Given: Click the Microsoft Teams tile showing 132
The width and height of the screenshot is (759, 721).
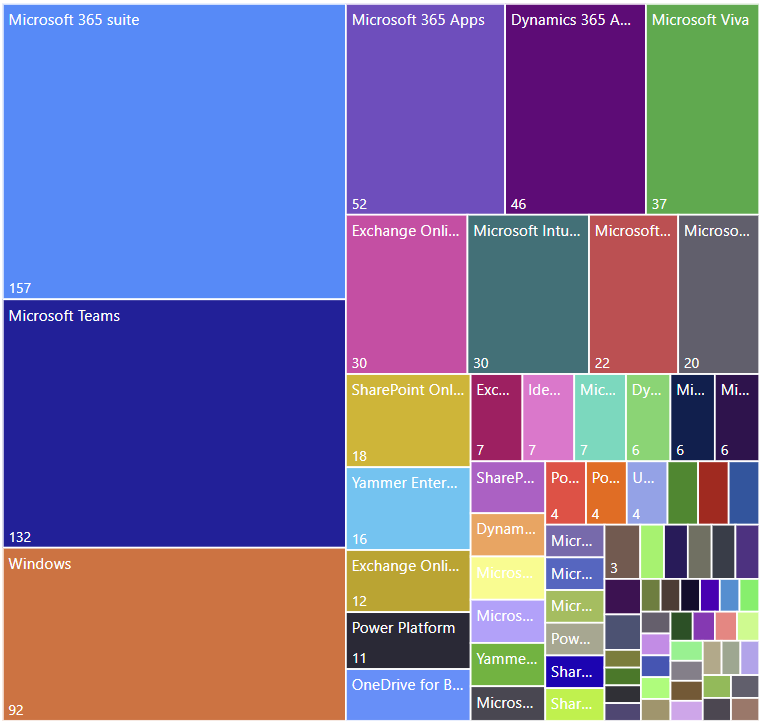Looking at the screenshot, I should point(174,423).
